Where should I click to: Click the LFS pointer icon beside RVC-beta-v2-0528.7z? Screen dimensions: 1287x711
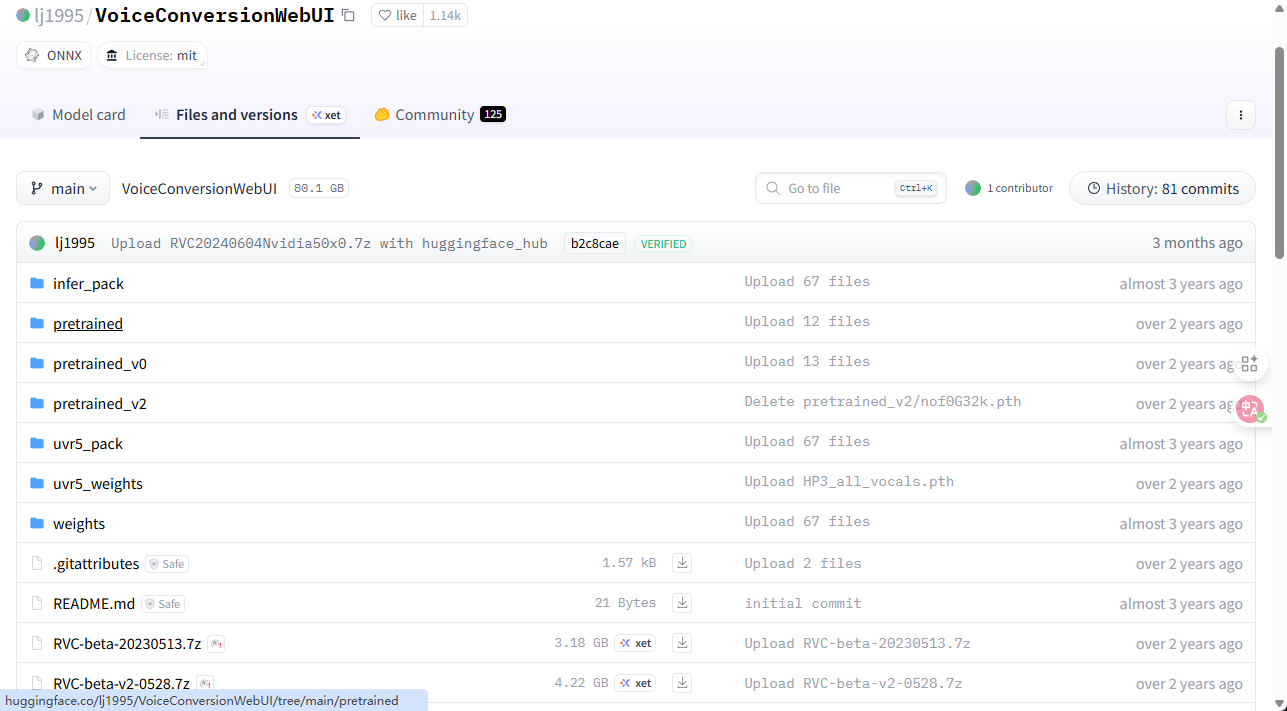point(205,684)
